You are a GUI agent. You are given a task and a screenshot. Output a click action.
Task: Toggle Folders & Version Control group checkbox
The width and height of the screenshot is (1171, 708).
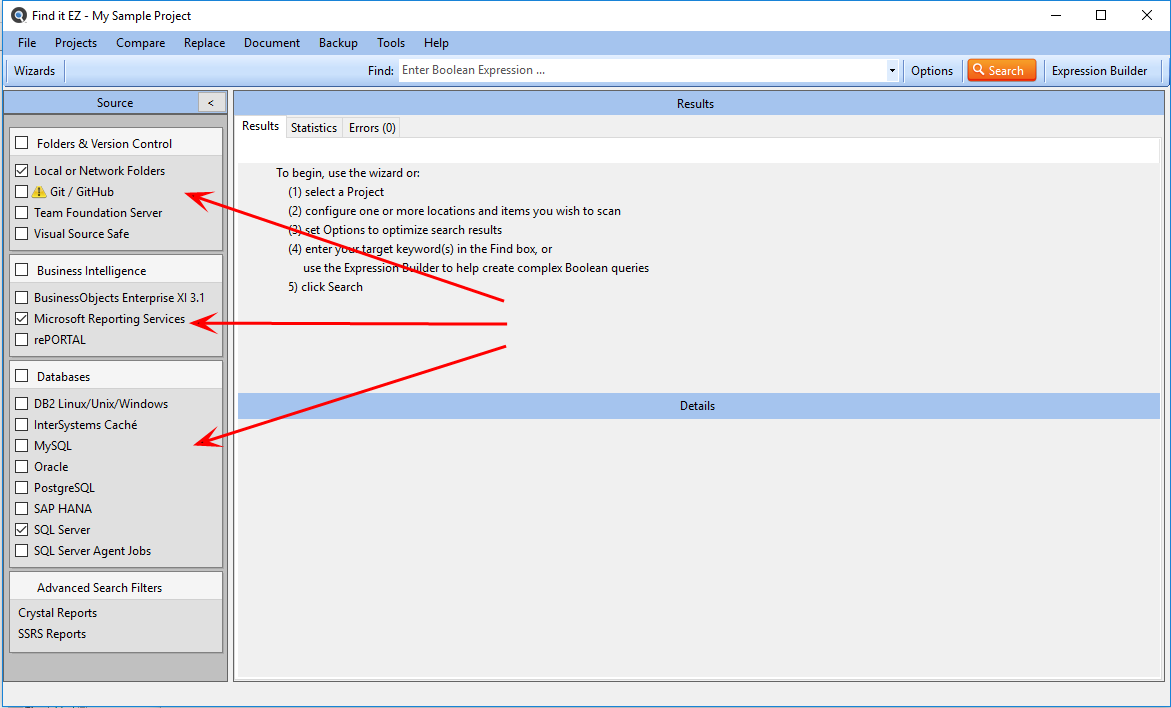pyautogui.click(x=22, y=143)
